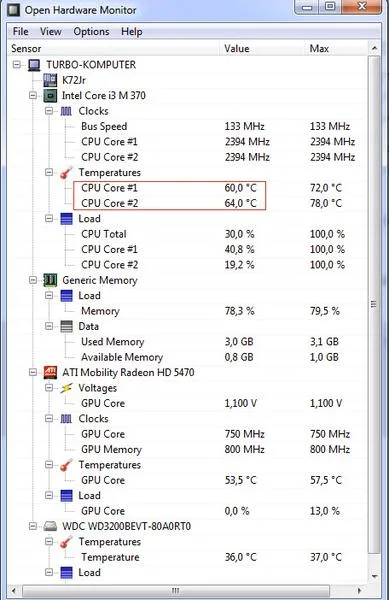389x600 pixels.
Task: Collapse the CPU Clocks group
Action: [49, 111]
